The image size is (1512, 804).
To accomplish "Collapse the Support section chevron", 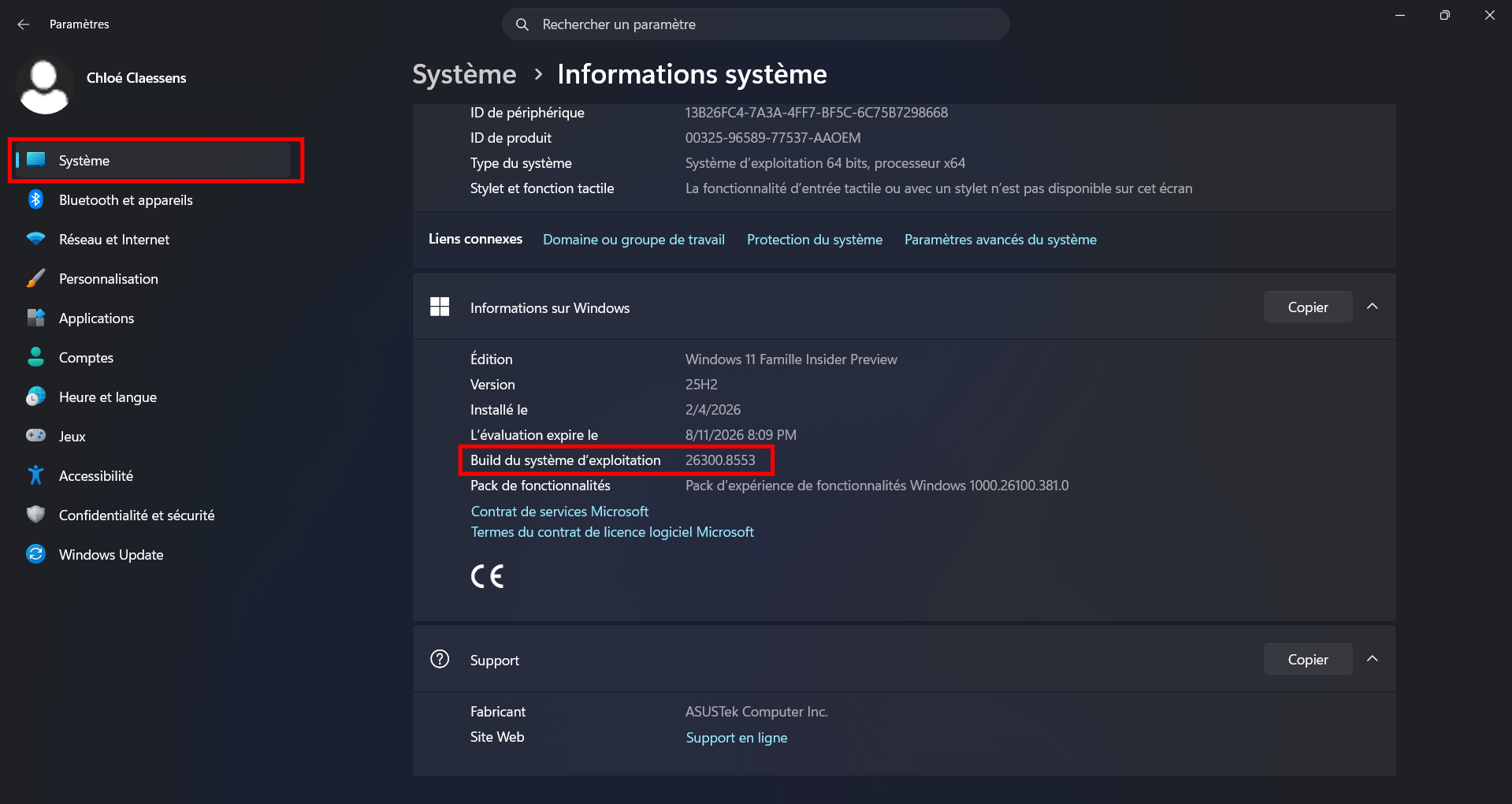I will pos(1372,659).
